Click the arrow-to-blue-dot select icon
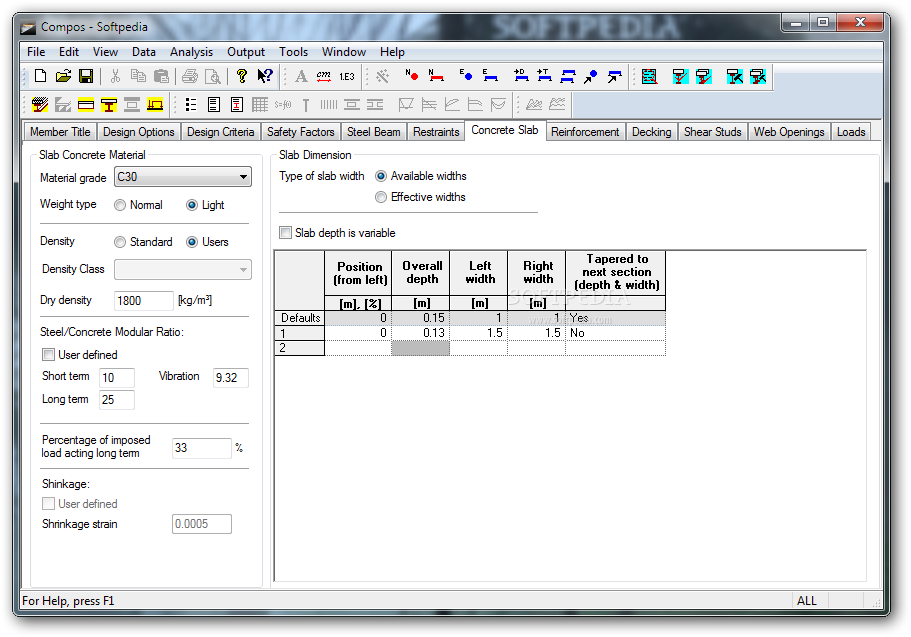This screenshot has width=911, height=637. [x=591, y=76]
